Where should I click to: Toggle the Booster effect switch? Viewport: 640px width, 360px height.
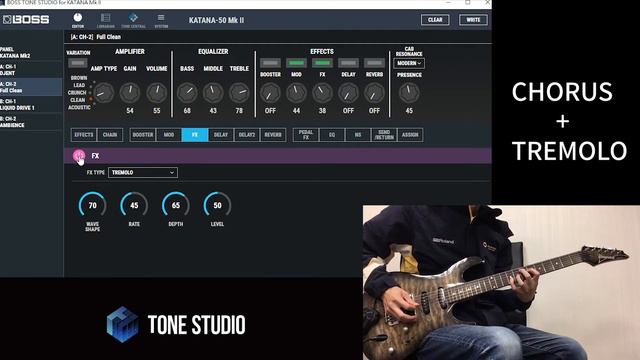tap(270, 63)
